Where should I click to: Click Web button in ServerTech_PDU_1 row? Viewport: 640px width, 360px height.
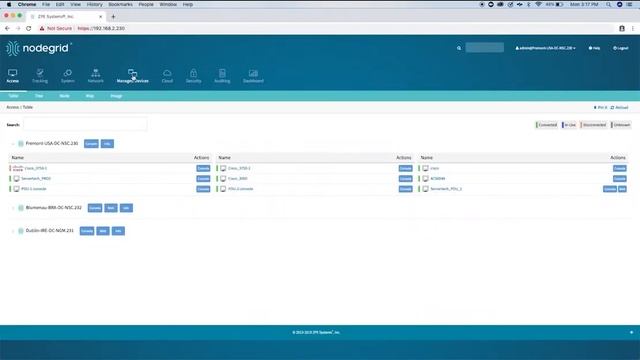pos(622,189)
